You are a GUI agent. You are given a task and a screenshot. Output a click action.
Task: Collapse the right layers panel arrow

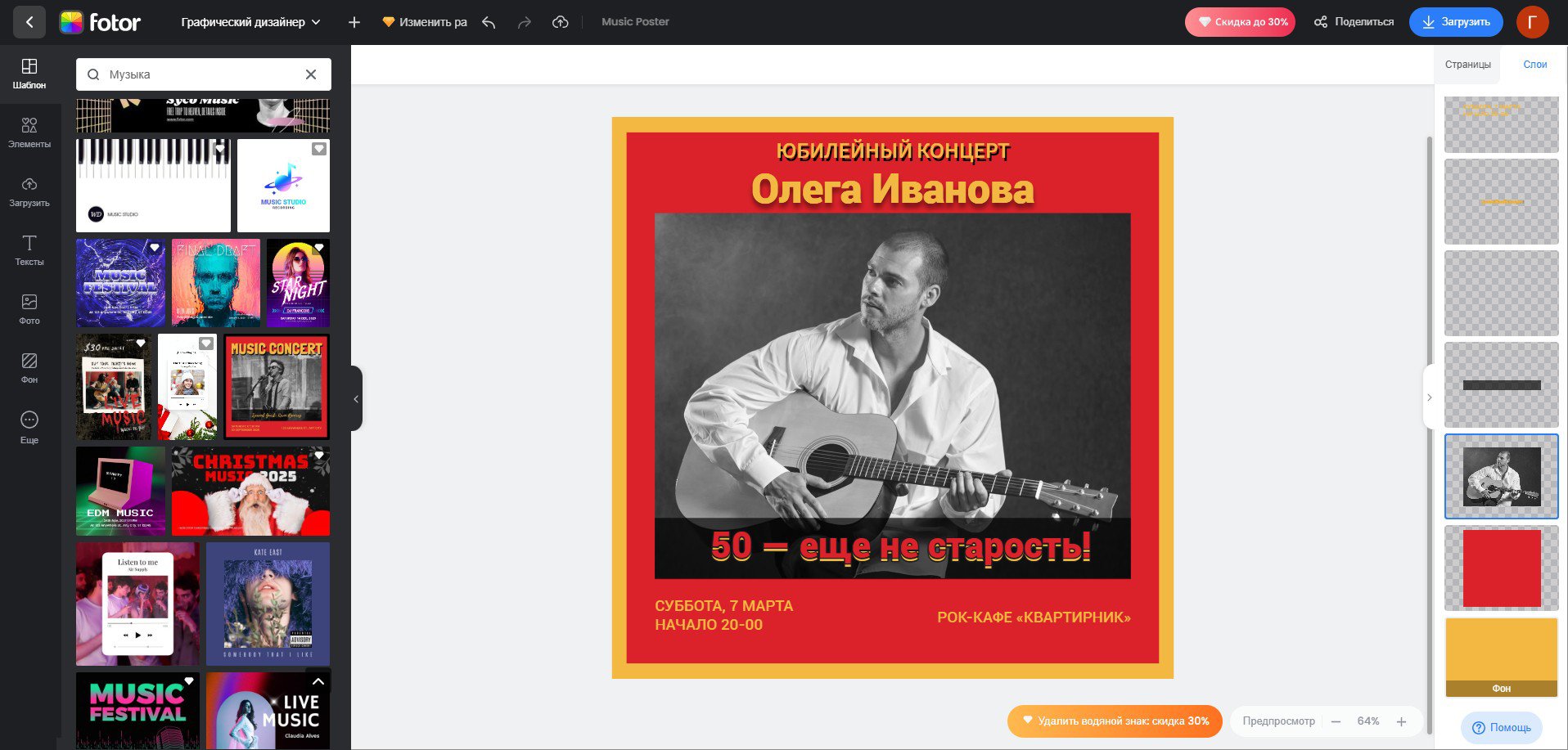(x=1430, y=397)
